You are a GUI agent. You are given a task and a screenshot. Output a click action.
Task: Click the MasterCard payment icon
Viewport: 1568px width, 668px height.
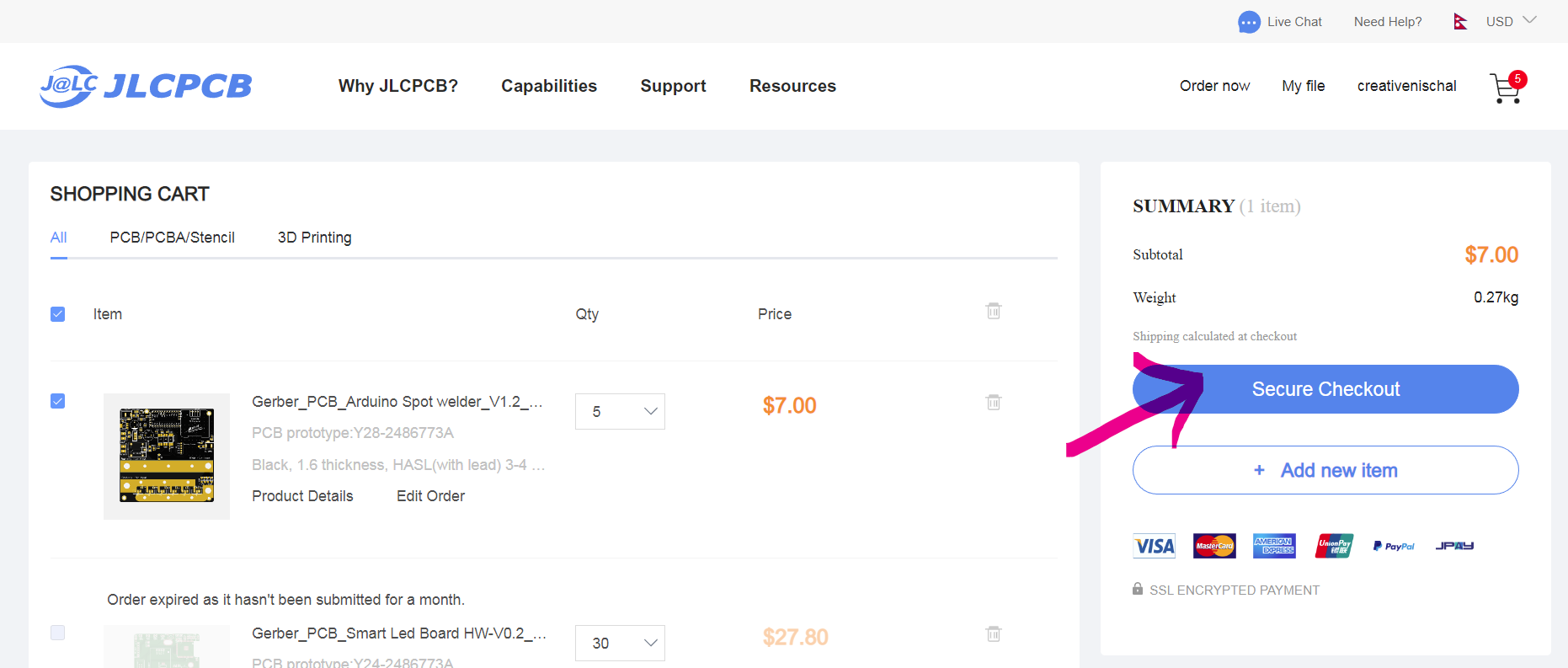1214,546
